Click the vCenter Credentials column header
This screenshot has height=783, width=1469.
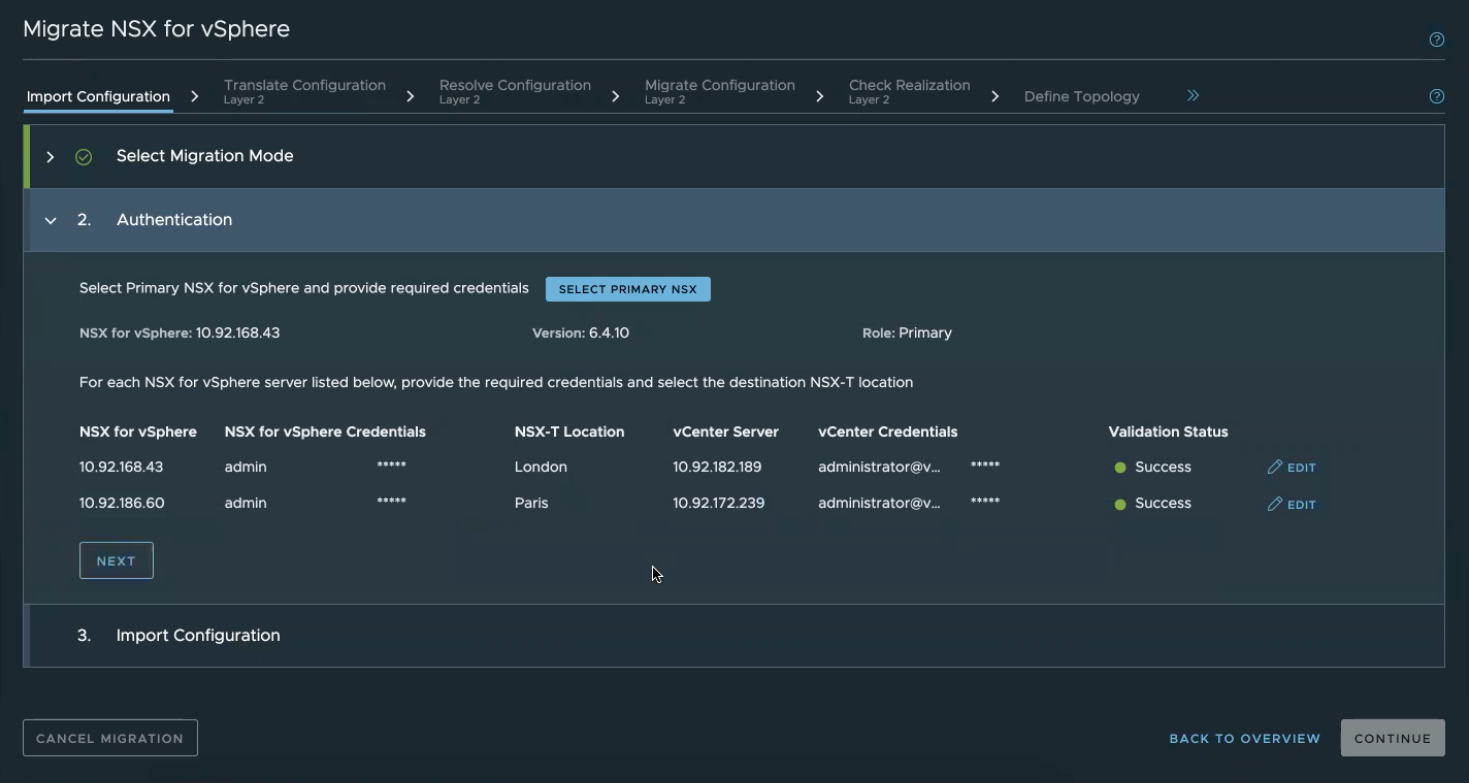point(888,432)
